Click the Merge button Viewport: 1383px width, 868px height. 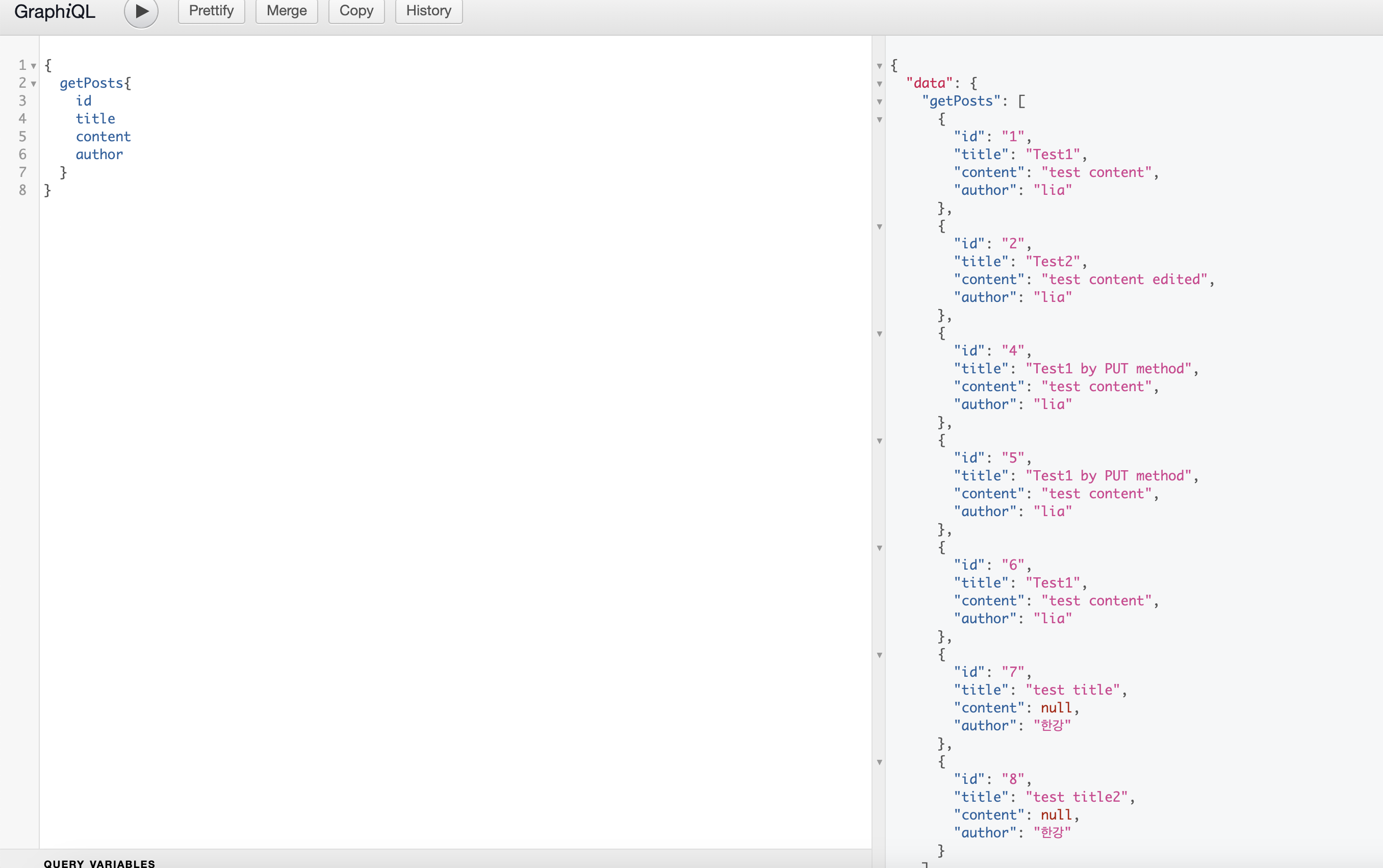coord(287,11)
